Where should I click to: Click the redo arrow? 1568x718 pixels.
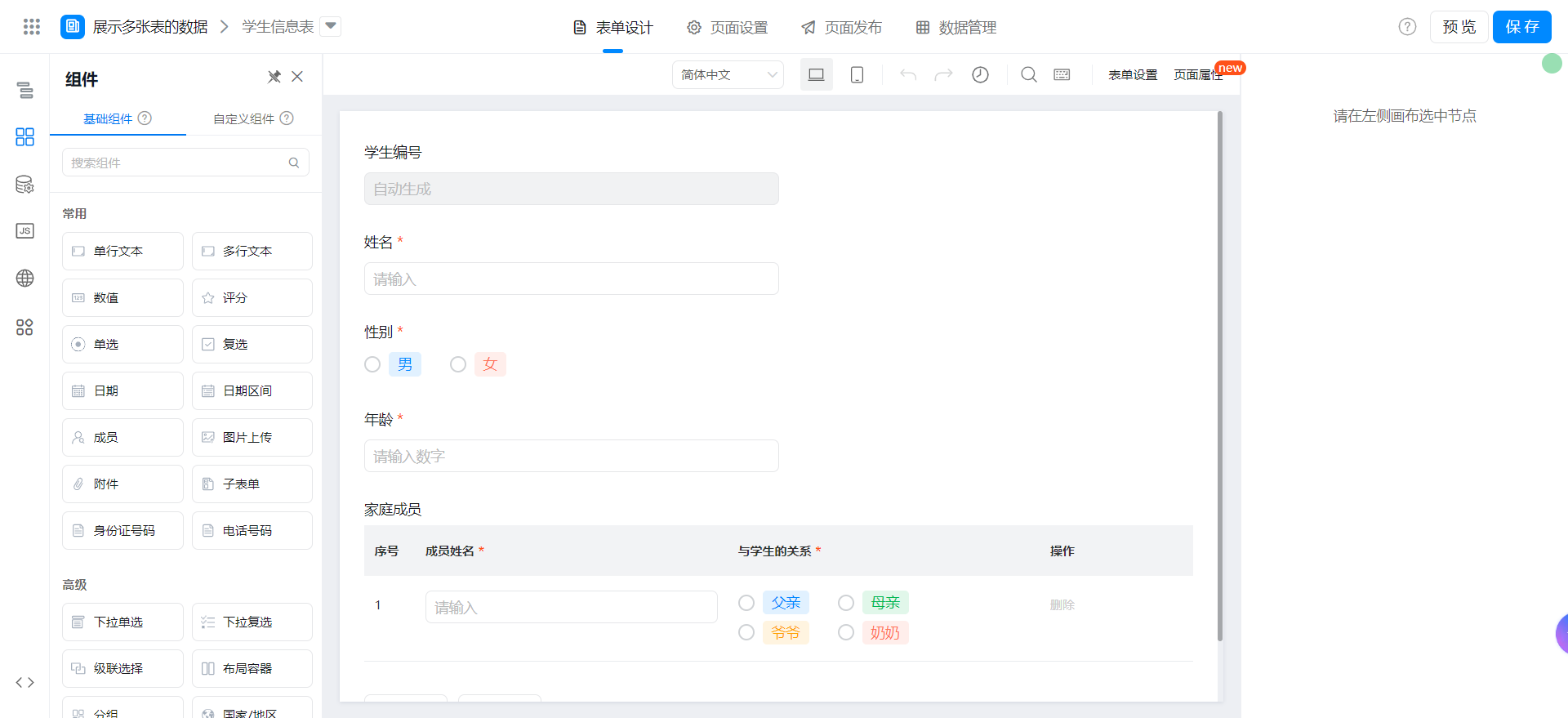click(x=943, y=74)
